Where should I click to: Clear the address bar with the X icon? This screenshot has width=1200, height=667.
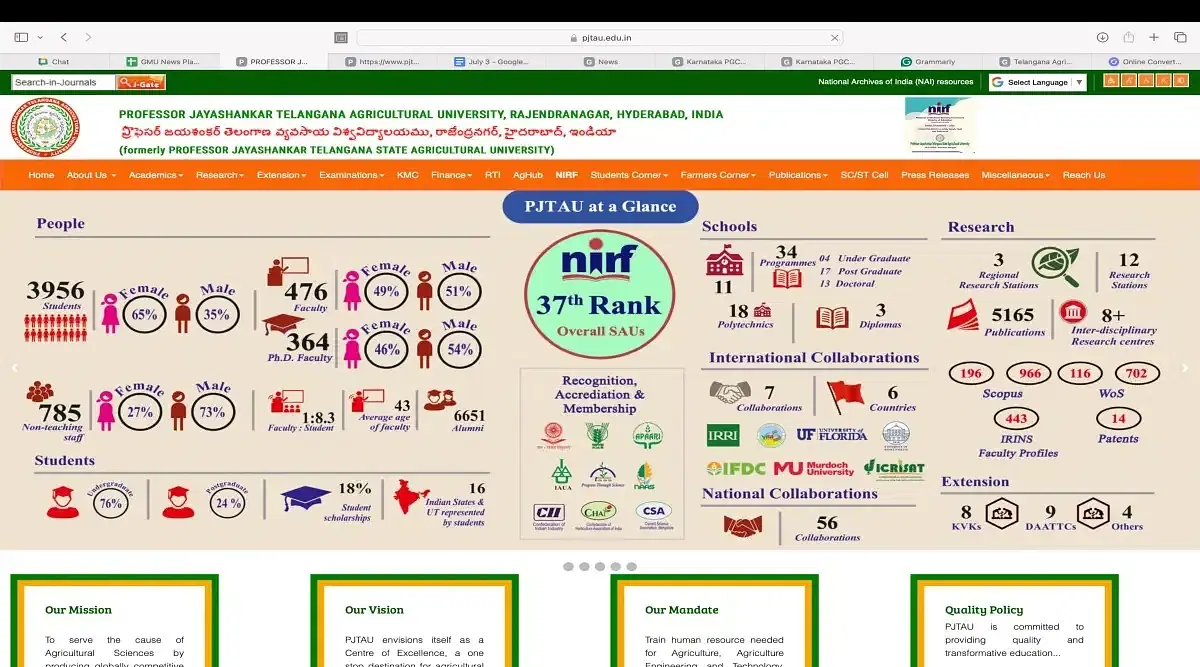tap(833, 37)
